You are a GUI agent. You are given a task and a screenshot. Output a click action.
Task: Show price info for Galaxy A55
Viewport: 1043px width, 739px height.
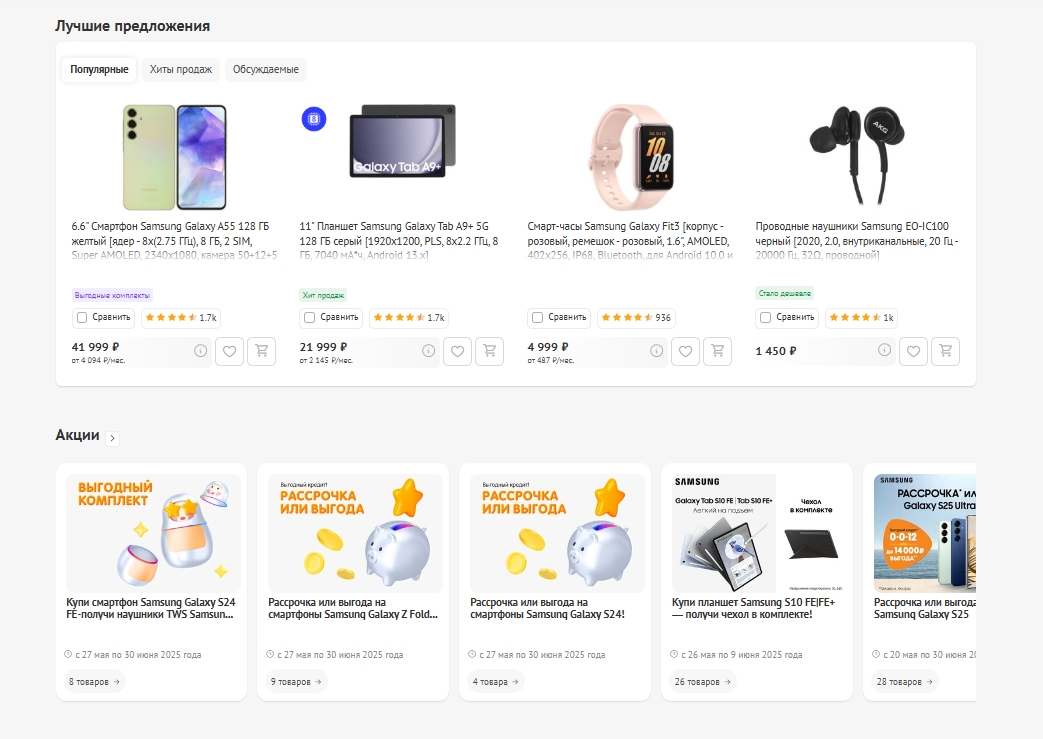tap(200, 351)
